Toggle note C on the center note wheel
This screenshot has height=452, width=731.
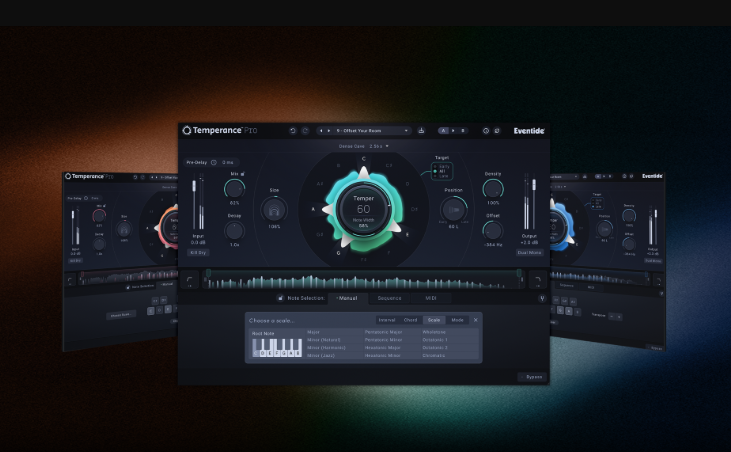(364, 159)
